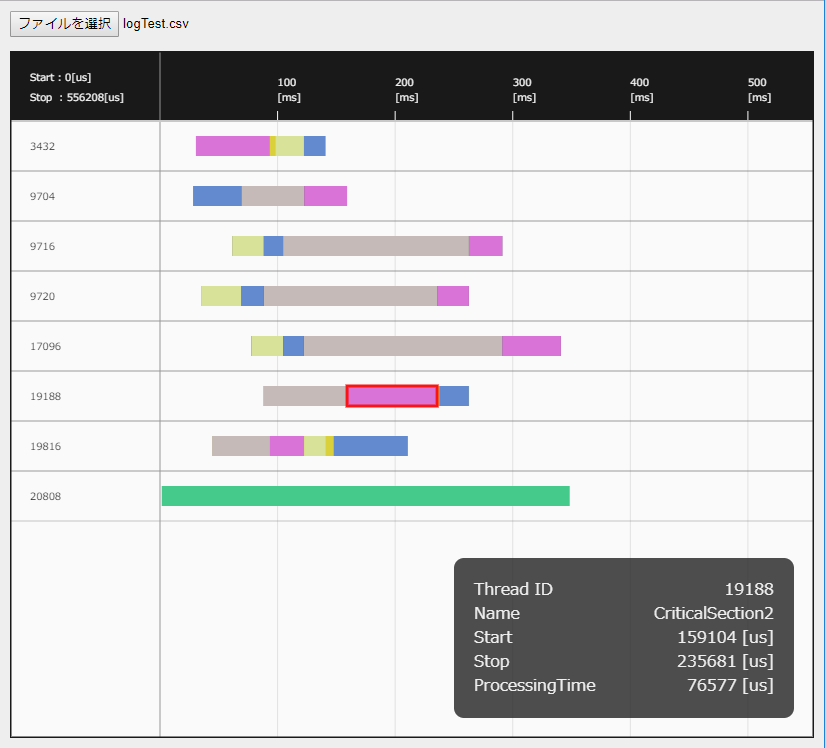Click the gray segment in thread 19188
The width and height of the screenshot is (825, 748).
pos(304,396)
